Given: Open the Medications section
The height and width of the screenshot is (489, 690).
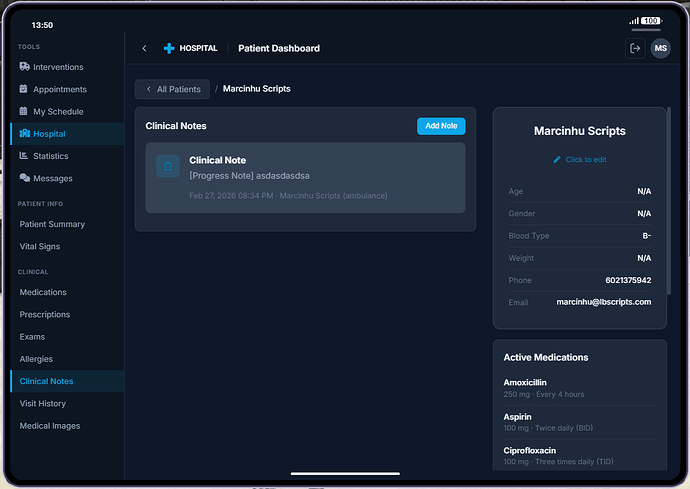Looking at the screenshot, I should point(43,292).
